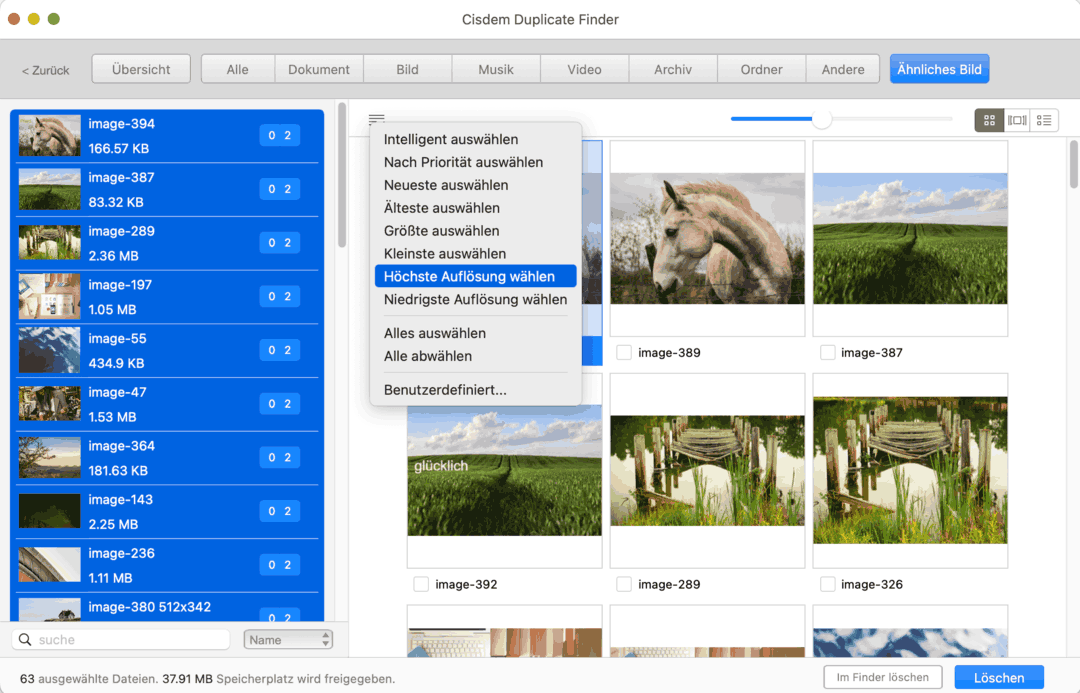Image resolution: width=1080 pixels, height=693 pixels.
Task: Open Benutzerdefiniert... option
Action: (475, 390)
